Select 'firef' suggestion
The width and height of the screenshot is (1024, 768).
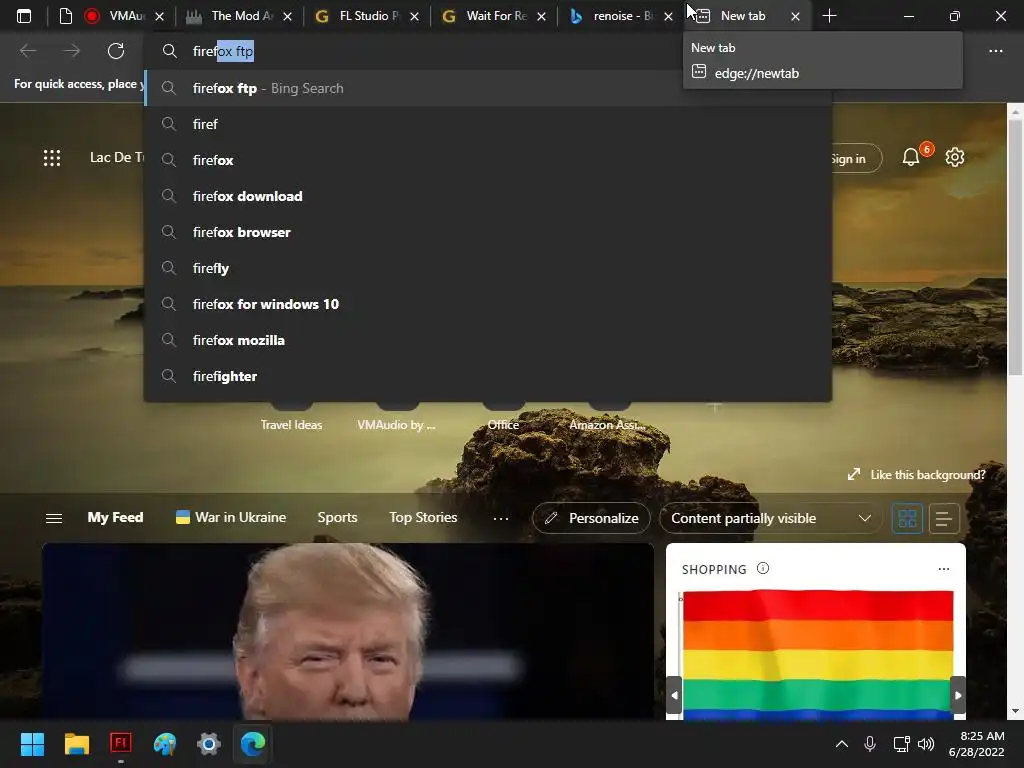pos(488,124)
